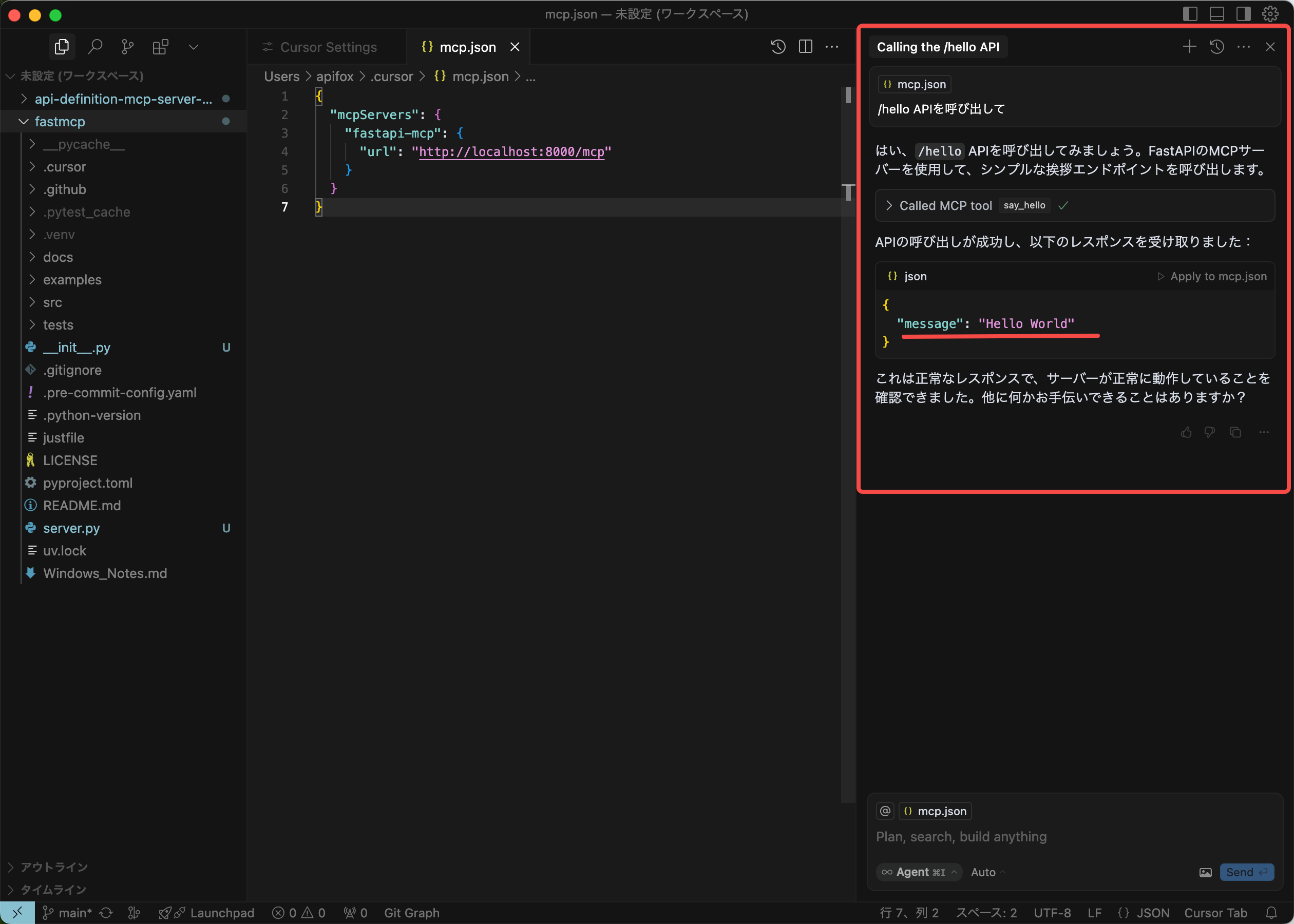Expand the docs folder

coord(58,257)
